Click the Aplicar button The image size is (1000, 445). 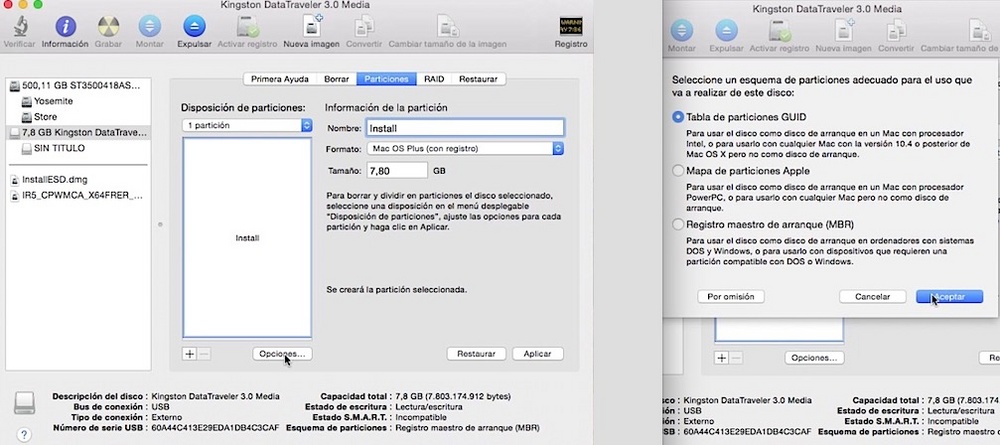coord(537,354)
